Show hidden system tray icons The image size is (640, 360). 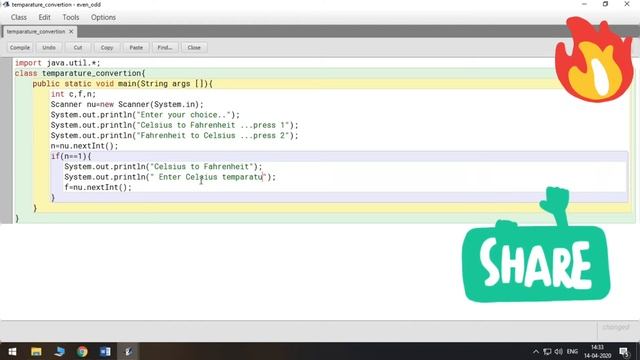(x=536, y=351)
